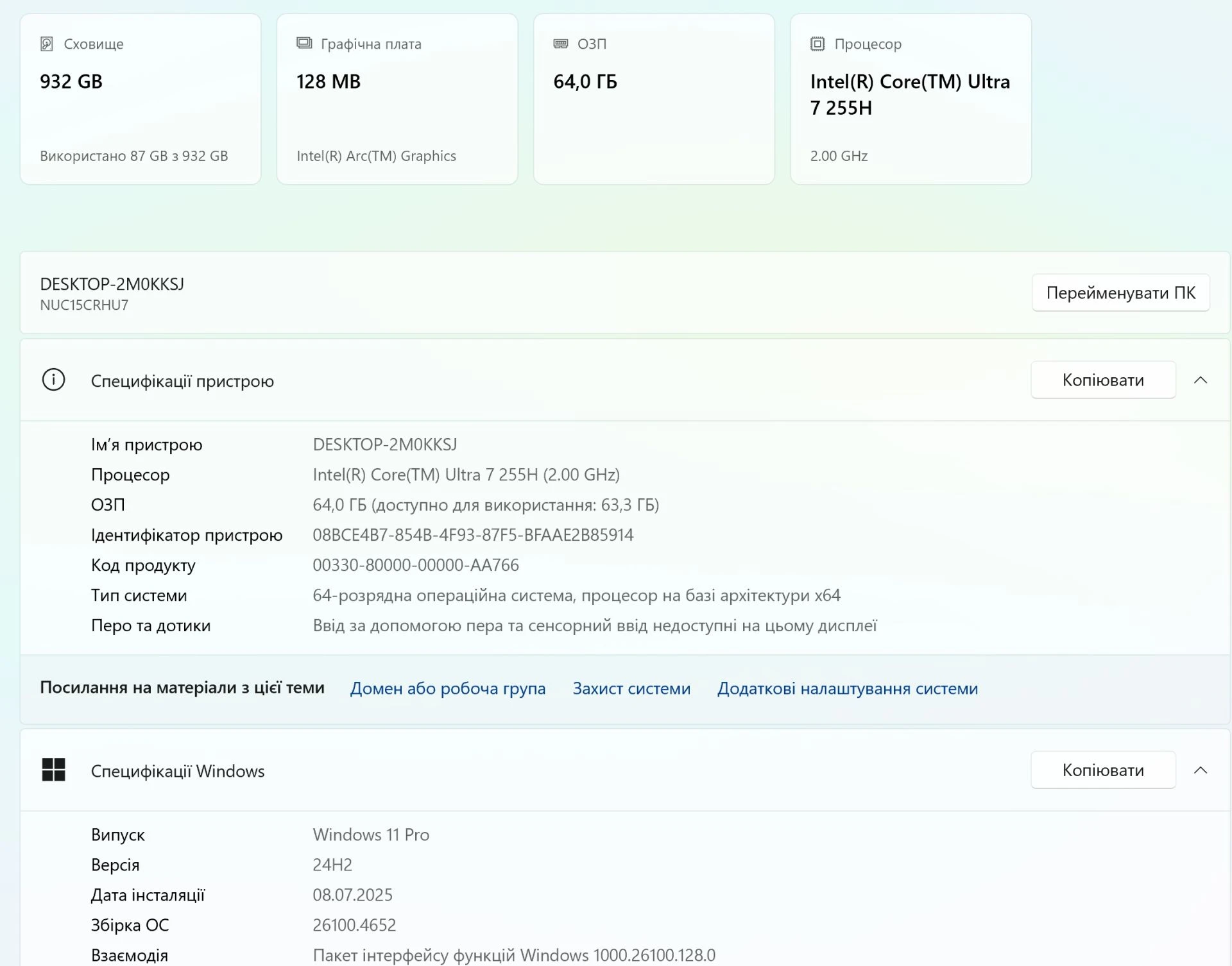Select device ID value 08BCE4B7-854B-4F93-87F5-BFAAE2B85914
The height and width of the screenshot is (966, 1232).
pyautogui.click(x=473, y=535)
